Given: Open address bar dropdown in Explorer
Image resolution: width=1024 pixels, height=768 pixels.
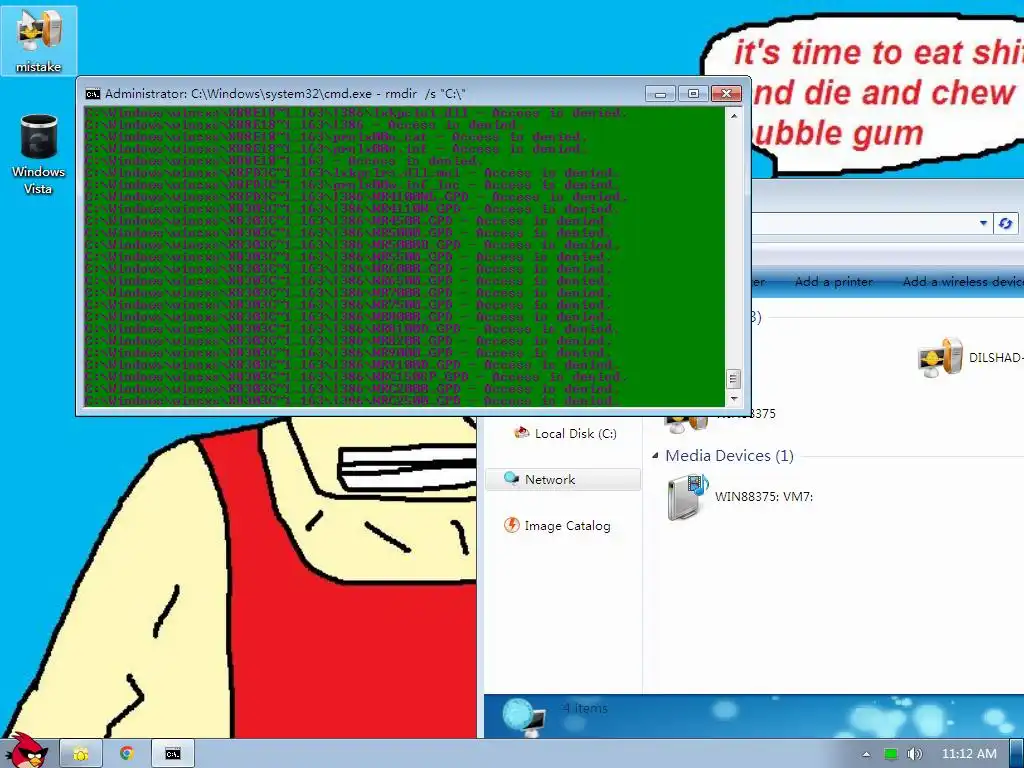Looking at the screenshot, I should [983, 223].
